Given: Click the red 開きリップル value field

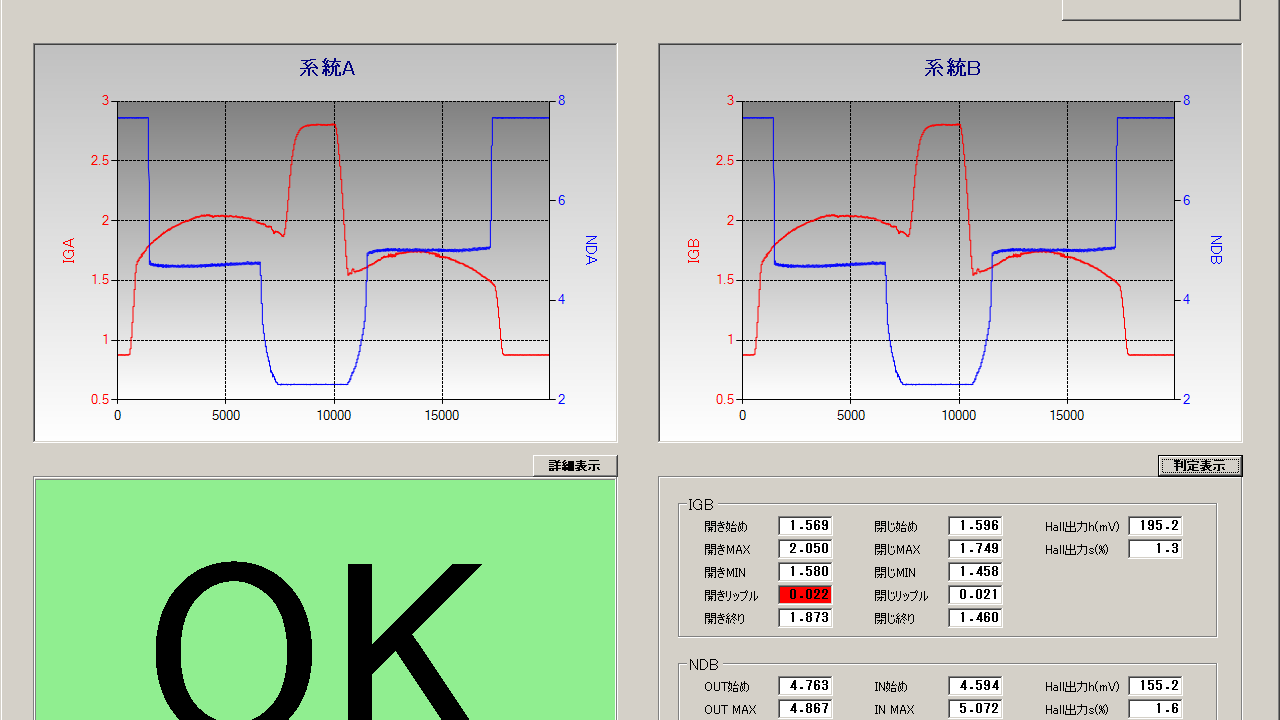Looking at the screenshot, I should point(805,595).
